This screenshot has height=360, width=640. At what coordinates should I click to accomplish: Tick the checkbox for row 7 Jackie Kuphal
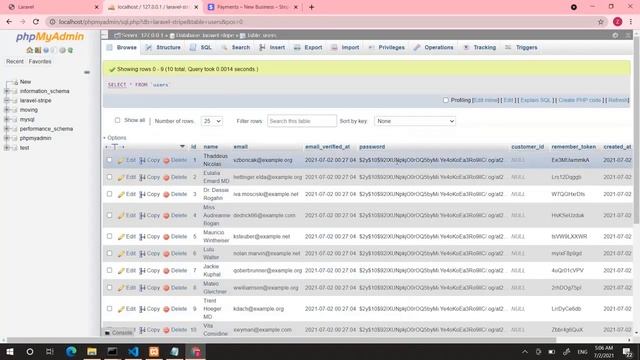pos(109,270)
